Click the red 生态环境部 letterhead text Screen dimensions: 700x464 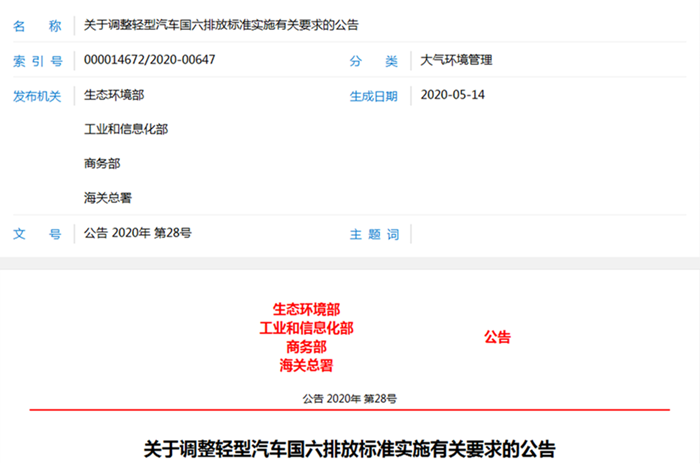(x=306, y=310)
